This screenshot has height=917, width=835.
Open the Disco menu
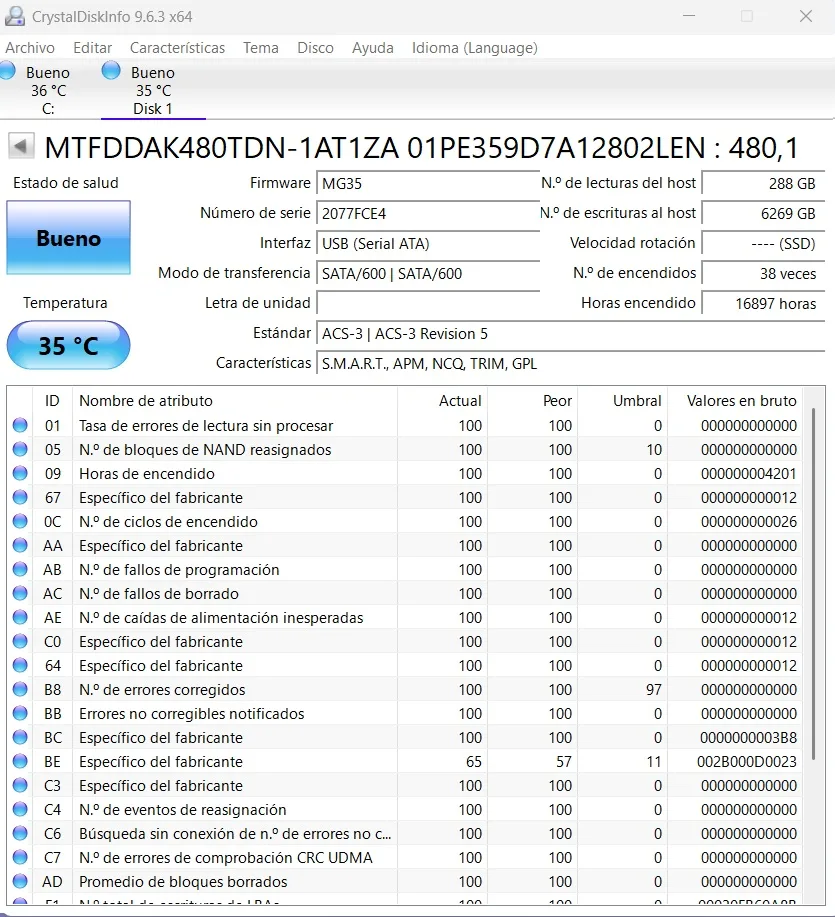click(x=315, y=48)
